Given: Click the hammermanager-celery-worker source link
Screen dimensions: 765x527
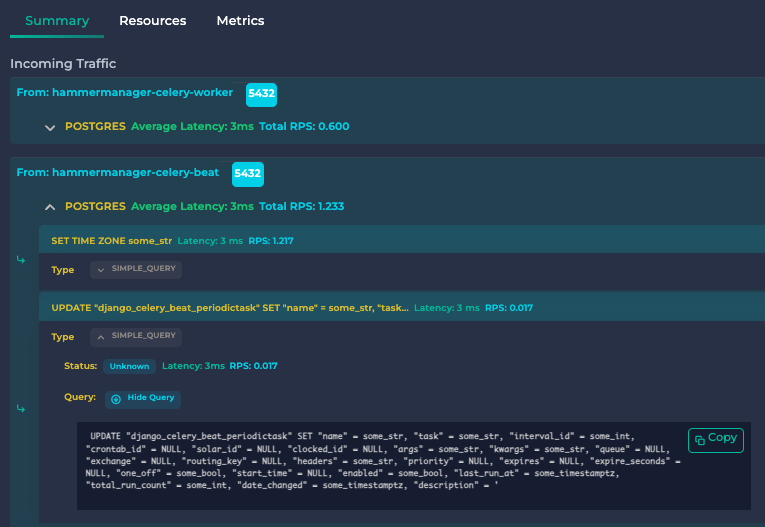Looking at the screenshot, I should [x=124, y=92].
